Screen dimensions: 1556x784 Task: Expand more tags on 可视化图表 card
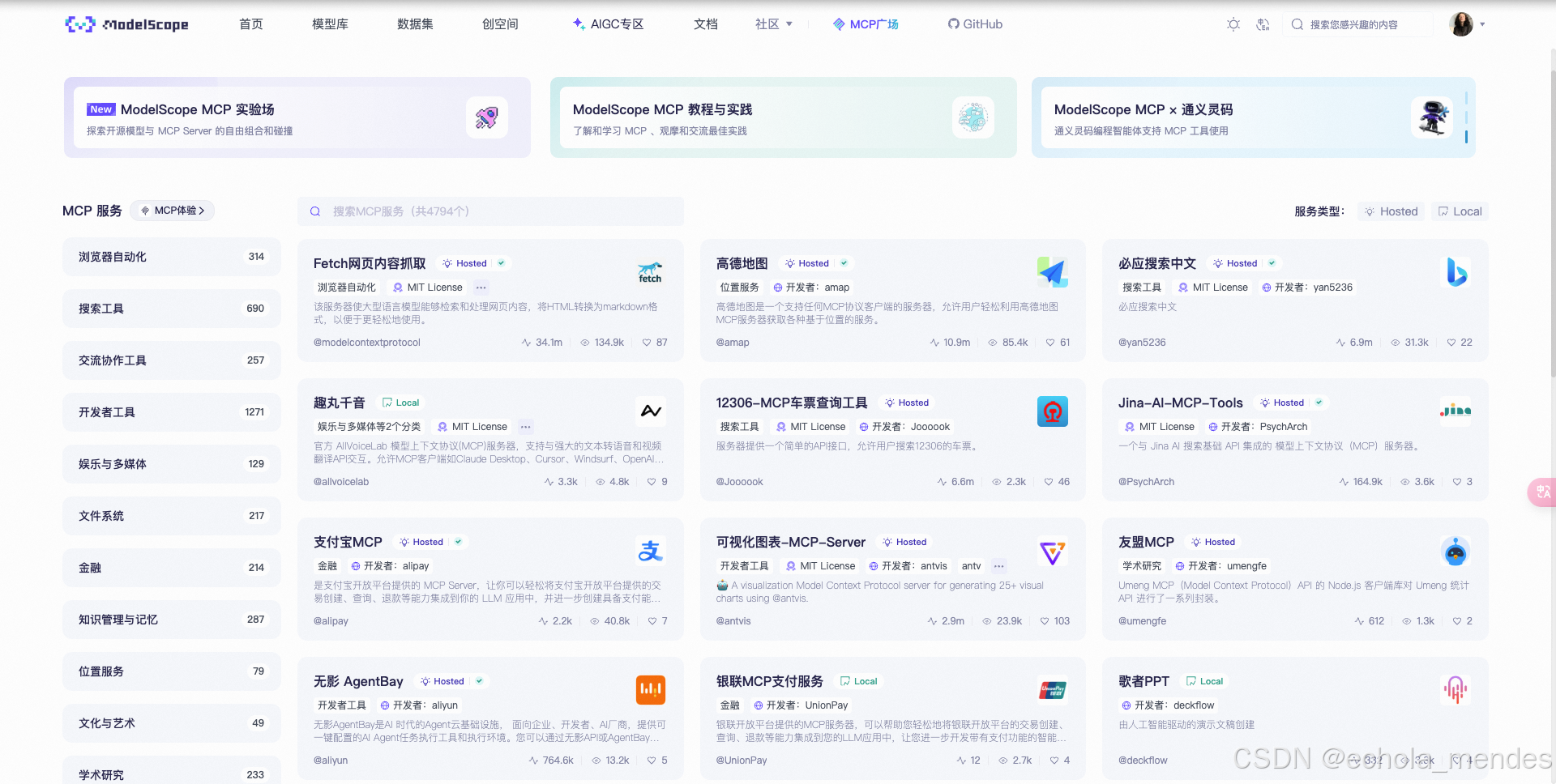(999, 566)
